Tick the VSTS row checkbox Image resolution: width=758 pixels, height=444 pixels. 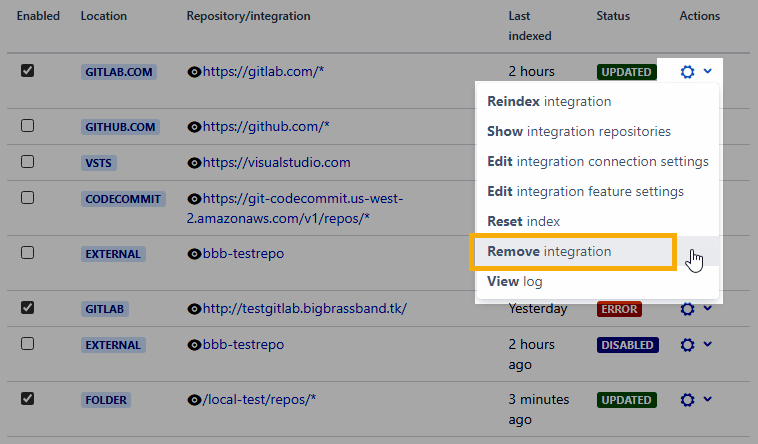[x=28, y=161]
